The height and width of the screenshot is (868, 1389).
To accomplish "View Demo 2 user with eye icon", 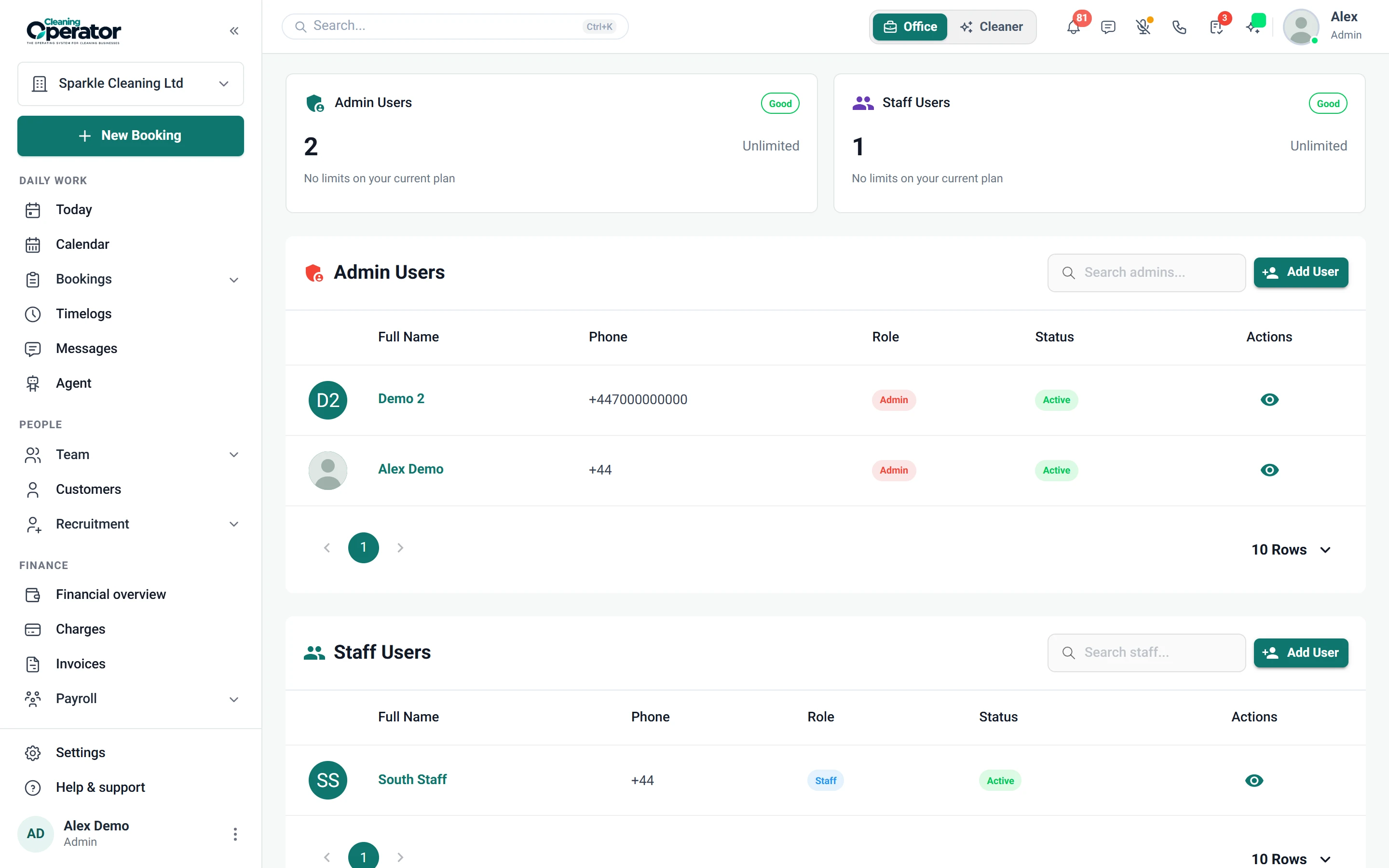I will (1269, 400).
